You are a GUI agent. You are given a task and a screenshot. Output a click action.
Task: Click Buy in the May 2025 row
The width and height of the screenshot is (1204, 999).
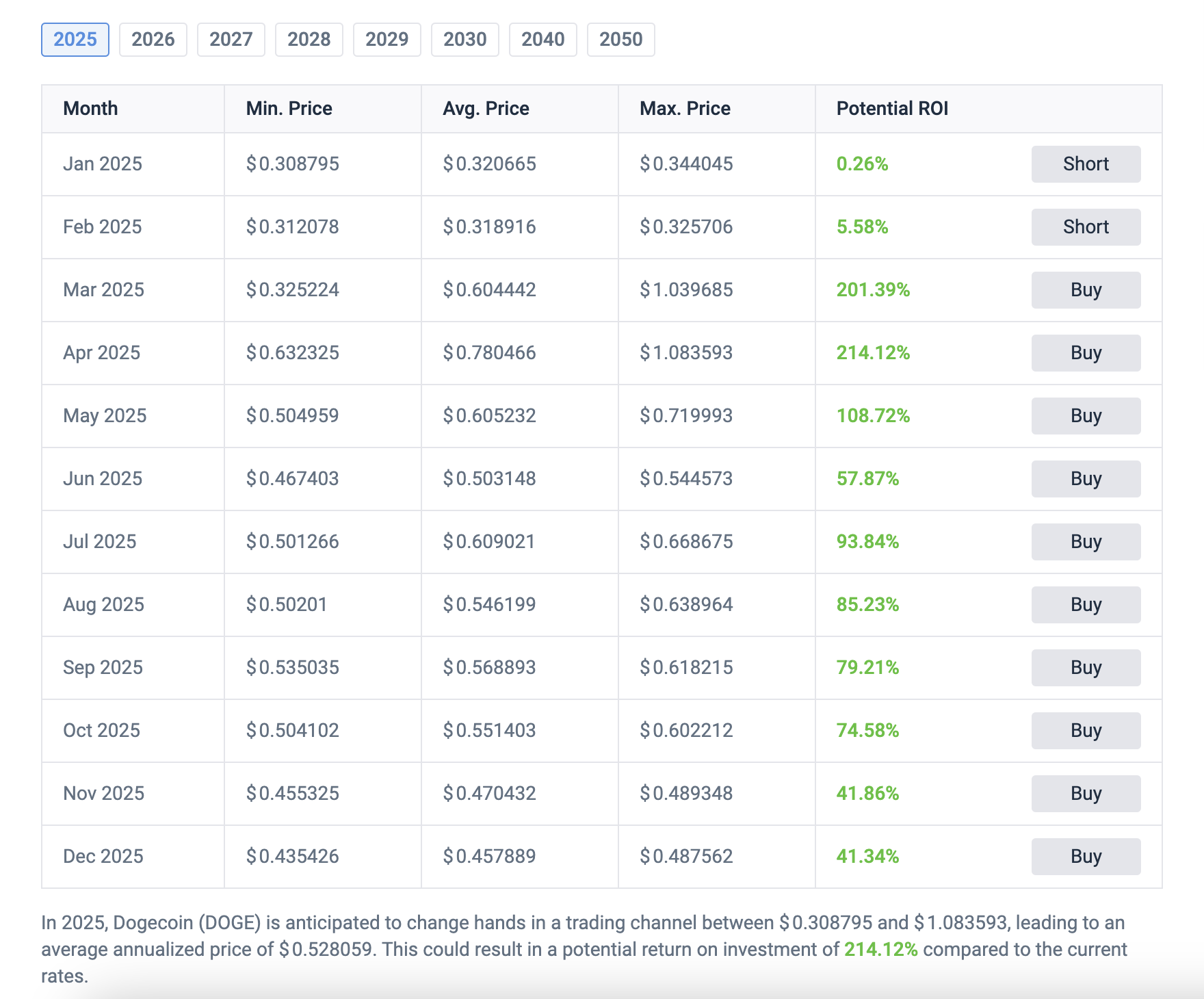tap(1086, 416)
